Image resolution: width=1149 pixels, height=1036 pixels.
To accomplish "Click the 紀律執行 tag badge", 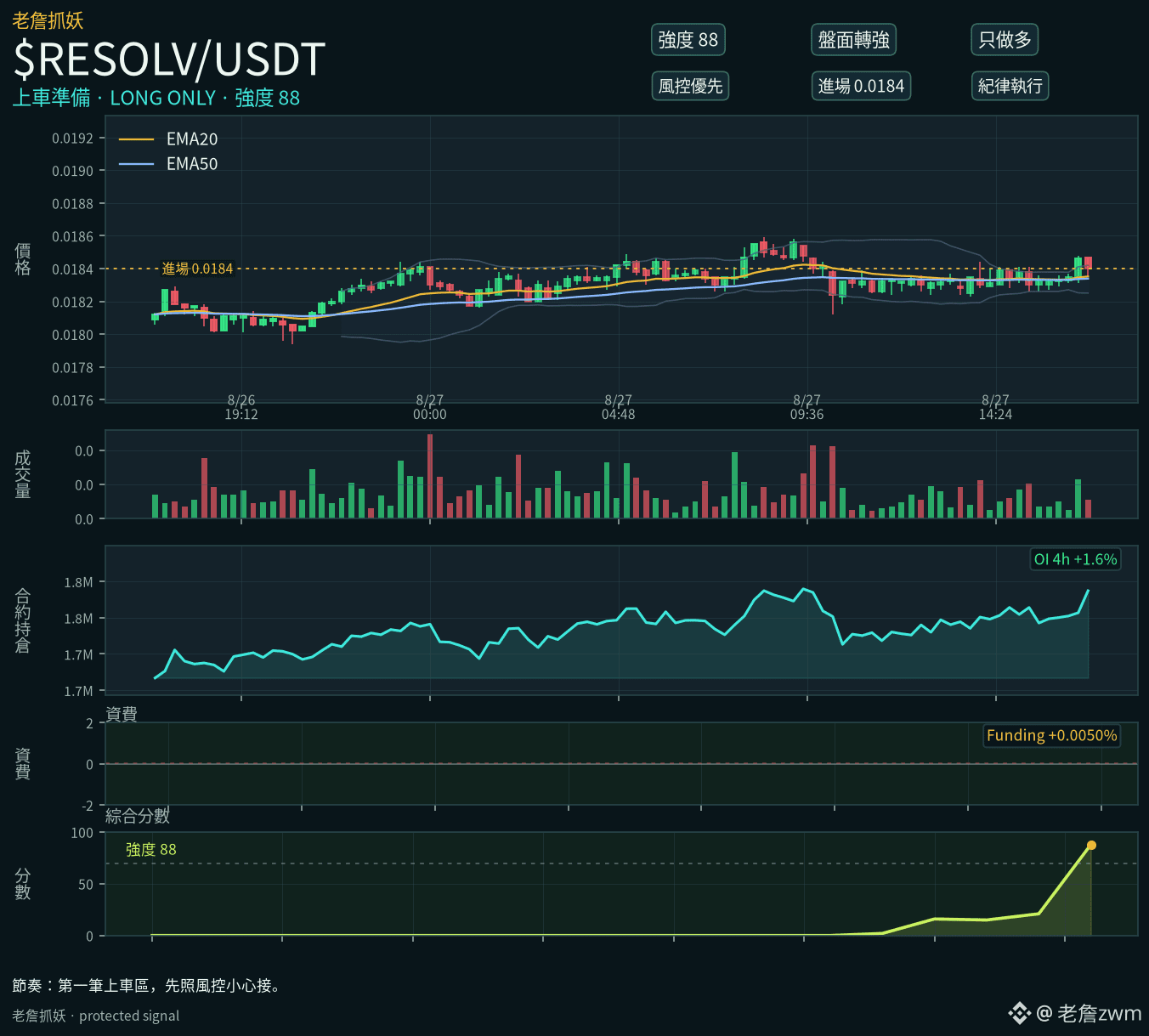I will point(1010,86).
